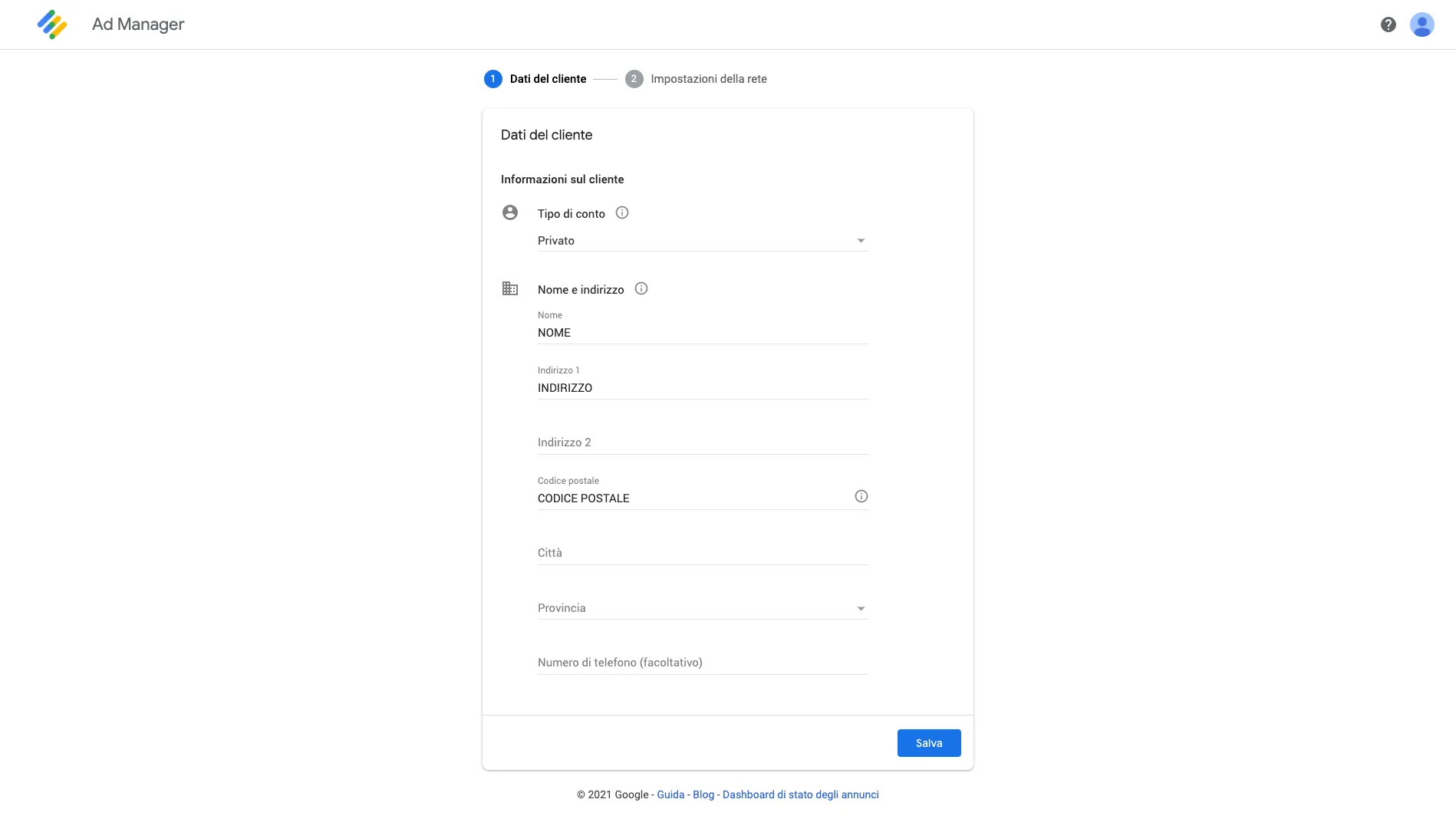
Task: Select the Dati del cliente step
Action: pos(535,79)
